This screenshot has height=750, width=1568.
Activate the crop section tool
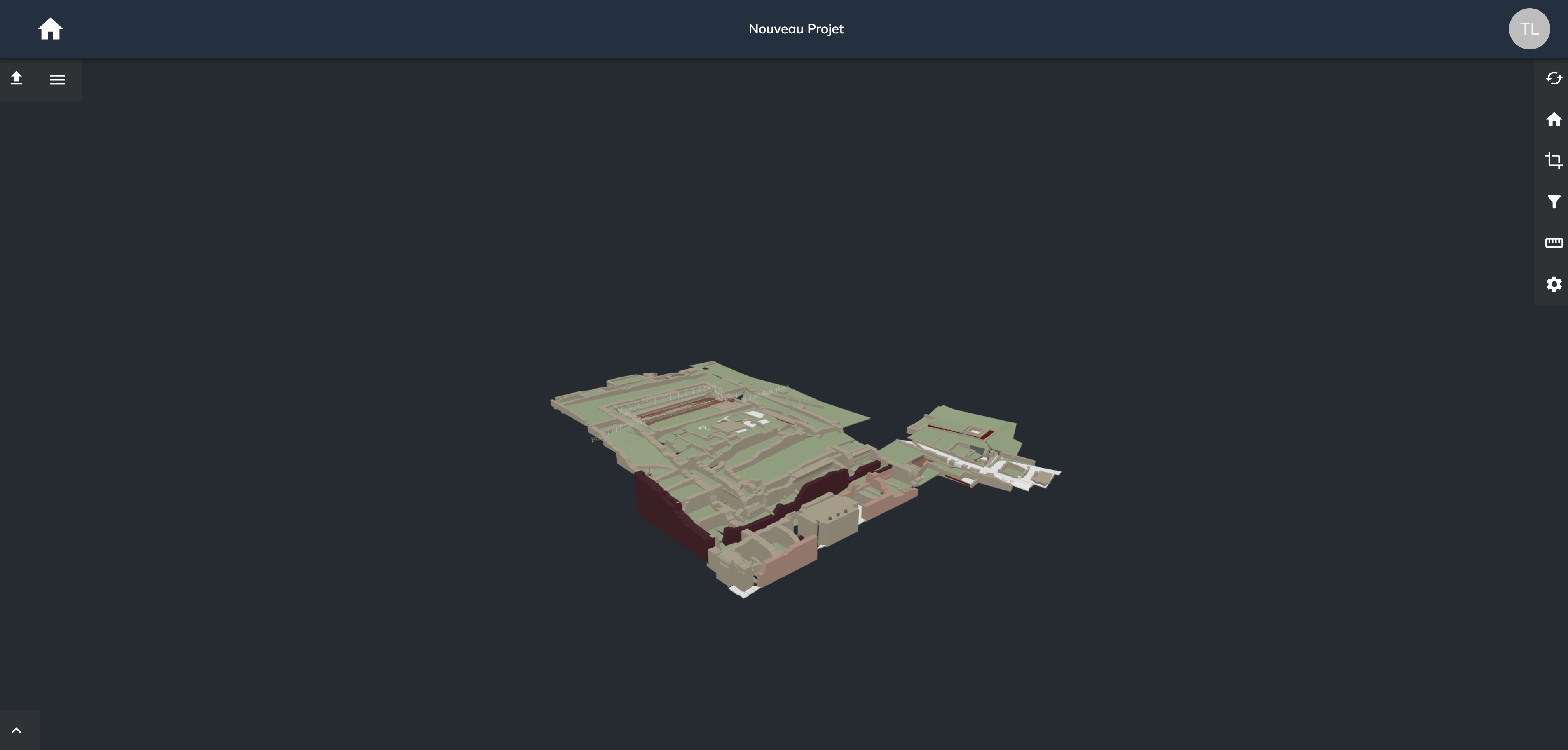1554,160
